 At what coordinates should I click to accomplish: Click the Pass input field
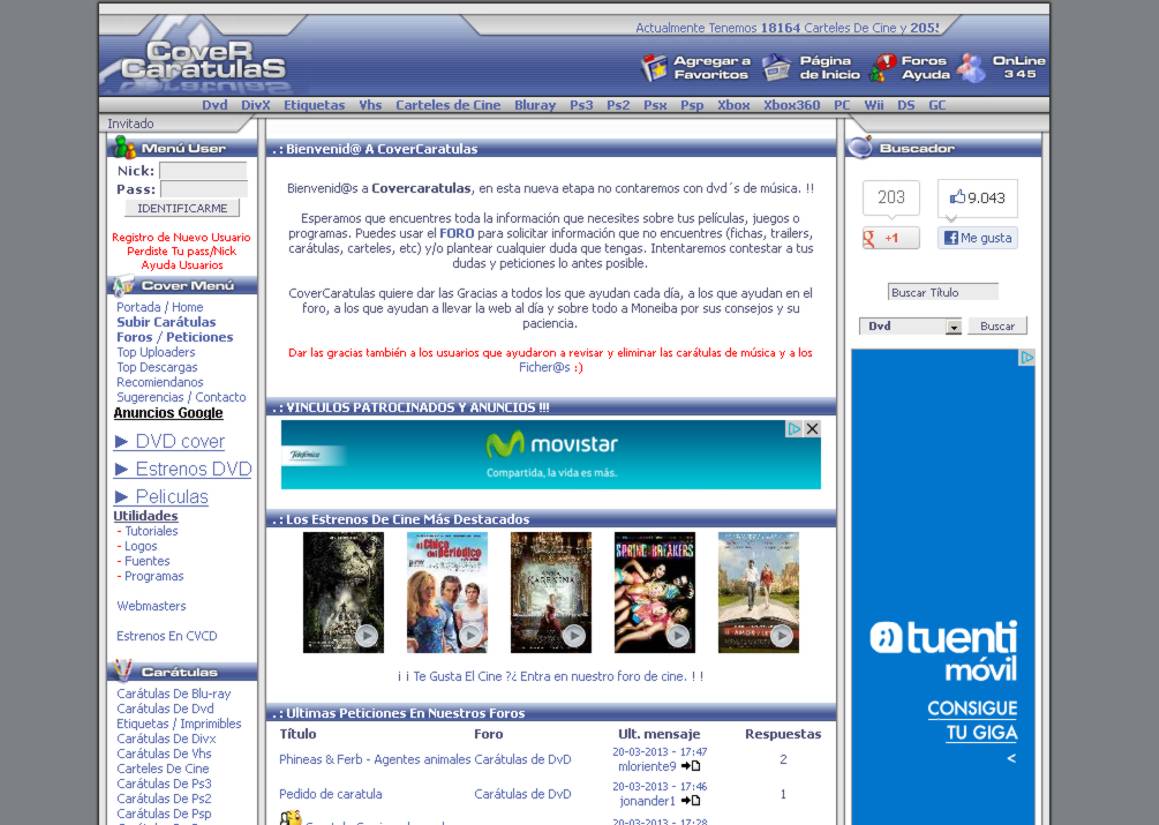pos(204,189)
